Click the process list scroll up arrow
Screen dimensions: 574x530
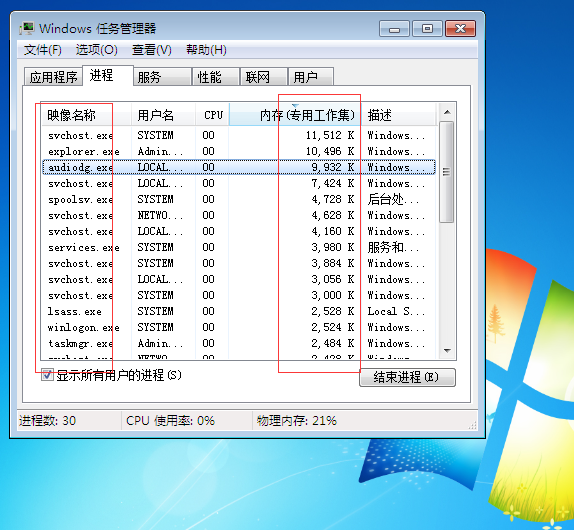[x=447, y=112]
